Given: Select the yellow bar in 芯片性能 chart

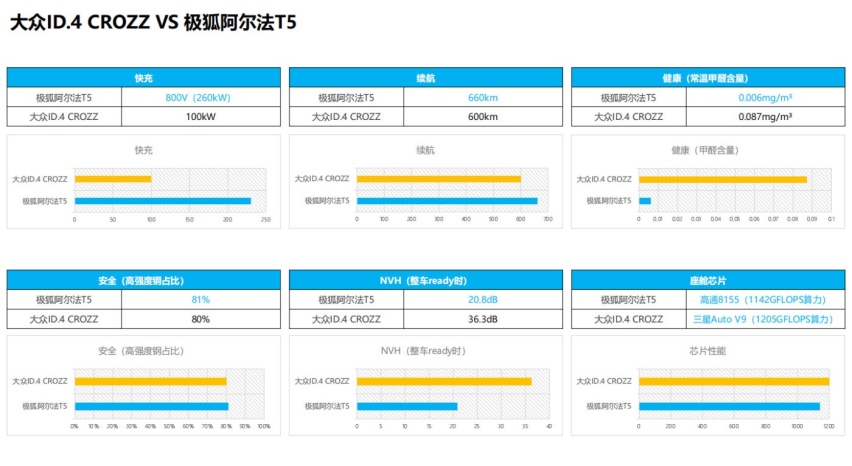Looking at the screenshot, I should 734,381.
